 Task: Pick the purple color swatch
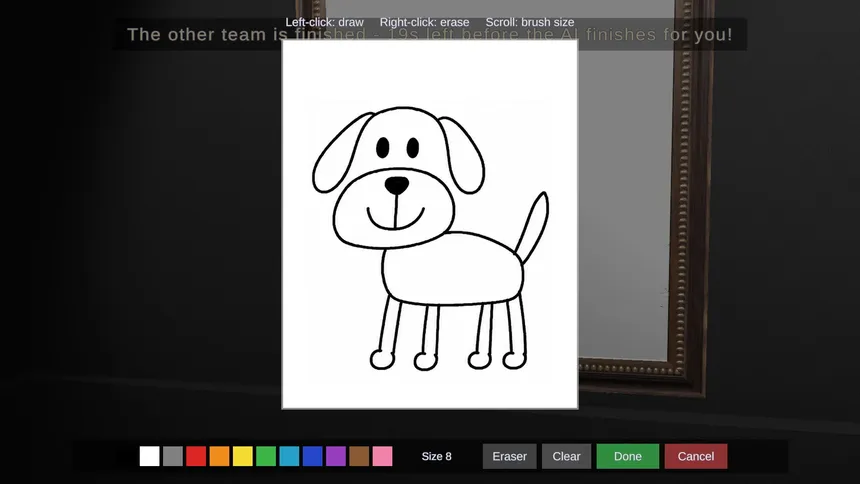pyautogui.click(x=336, y=456)
